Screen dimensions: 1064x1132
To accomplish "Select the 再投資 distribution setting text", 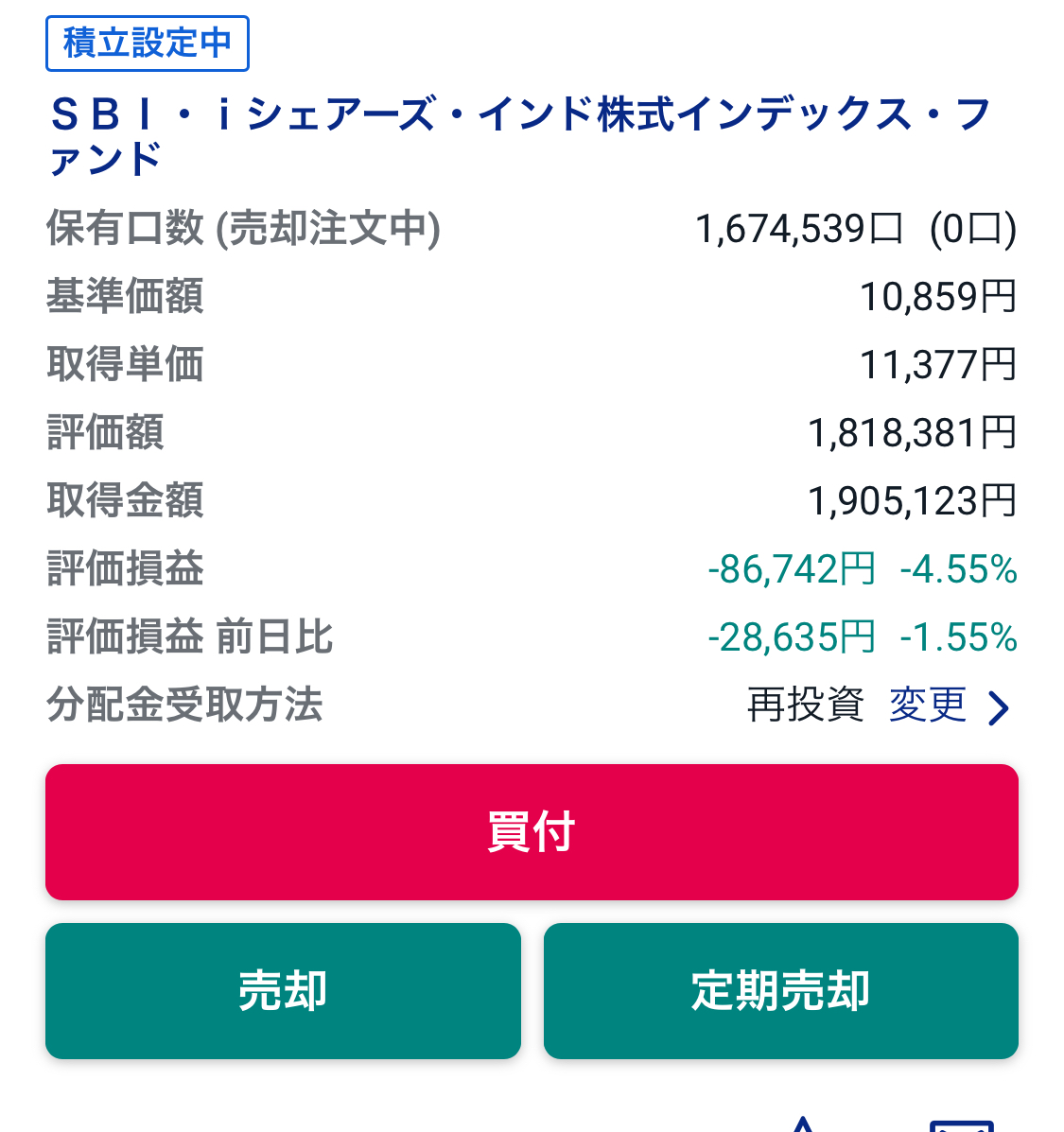I will click(805, 705).
